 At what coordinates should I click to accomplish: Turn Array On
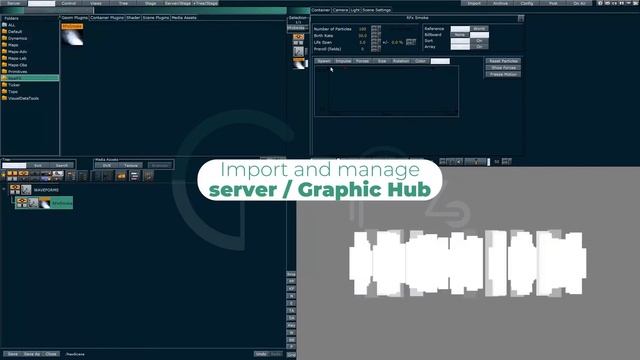(x=479, y=47)
